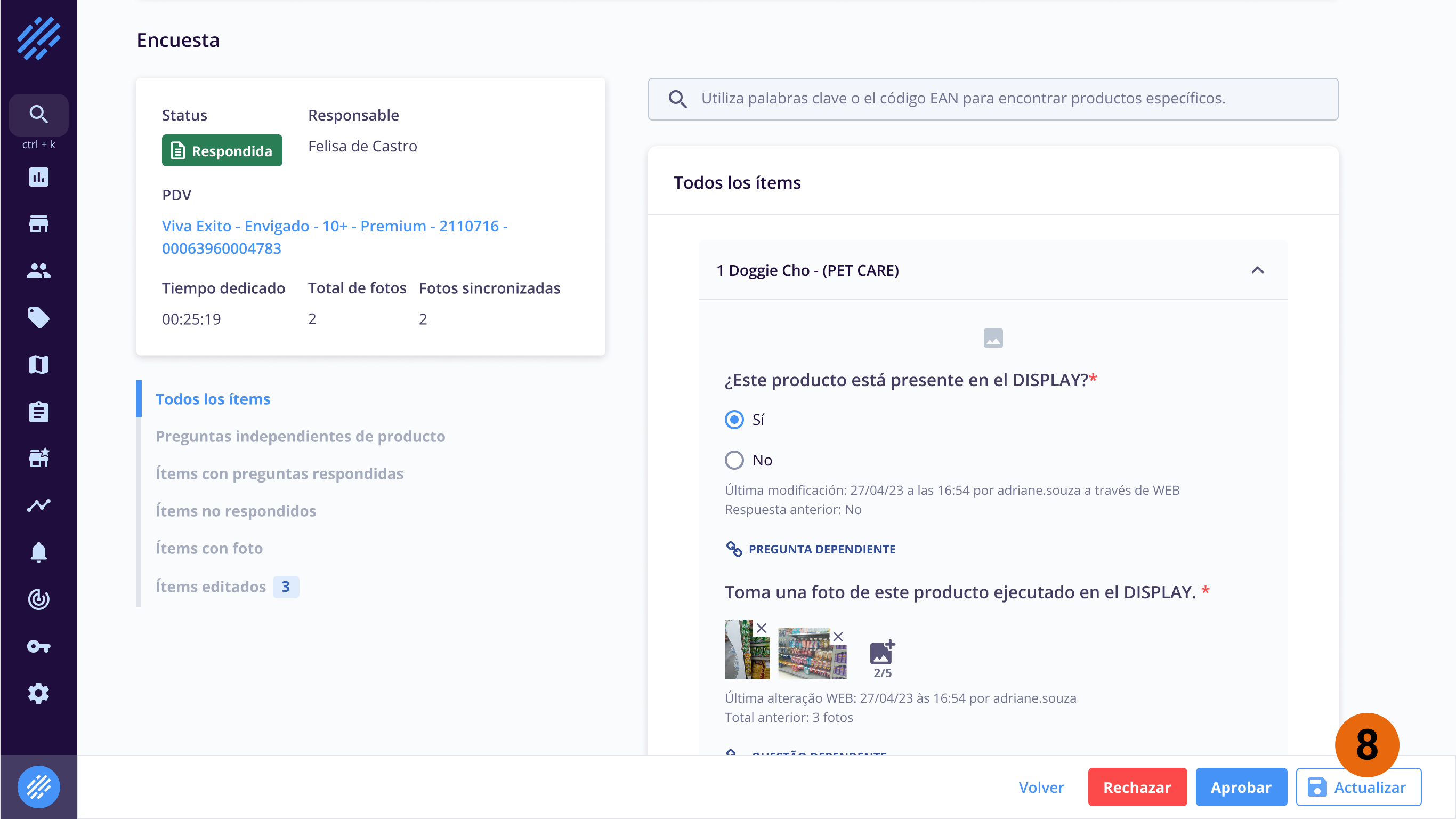The height and width of the screenshot is (819, 1456).
Task: Open the price tag sidebar icon
Action: coord(38,318)
